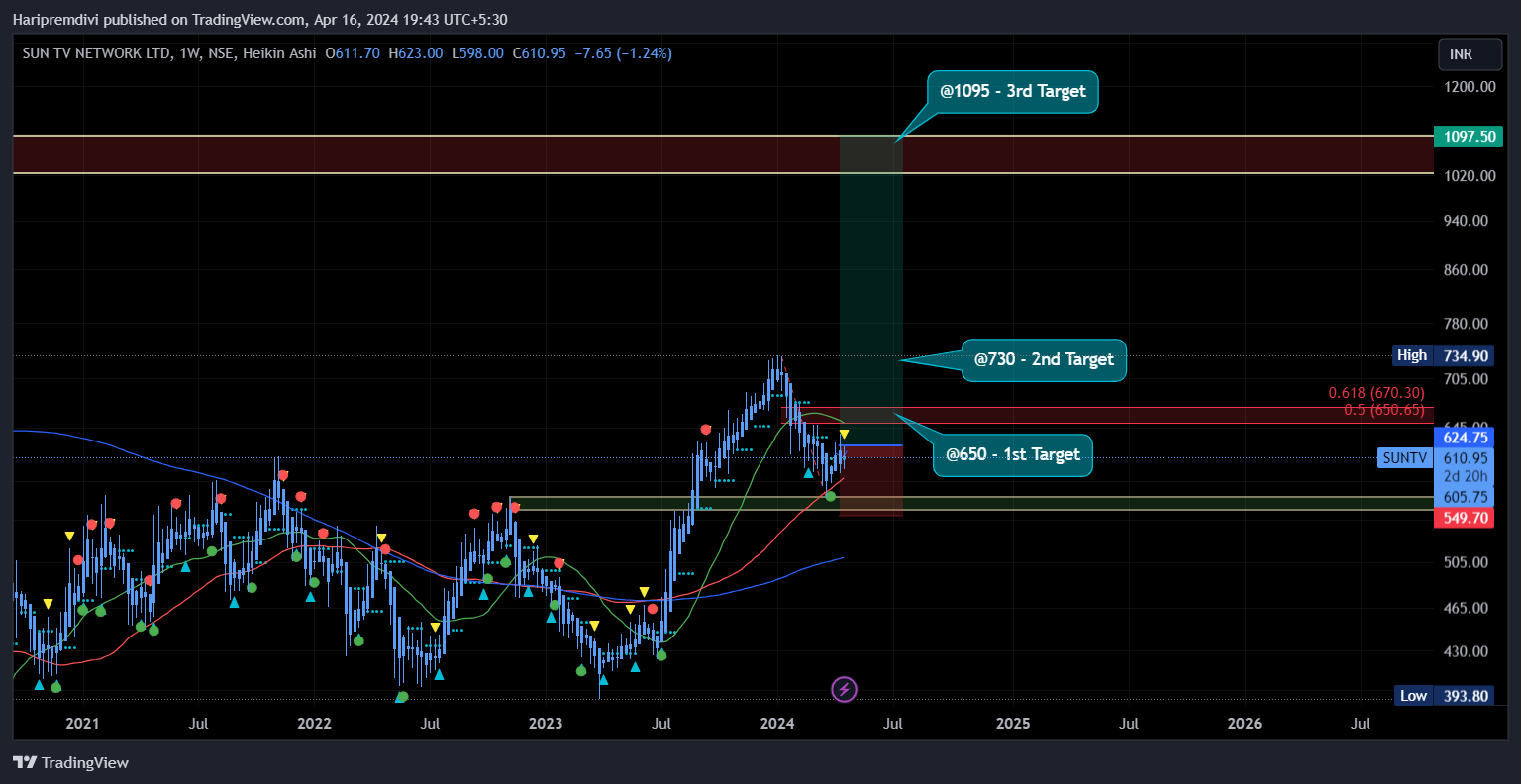Click the 624.75 blue price label
This screenshot has width=1521, height=784.
[x=1465, y=438]
